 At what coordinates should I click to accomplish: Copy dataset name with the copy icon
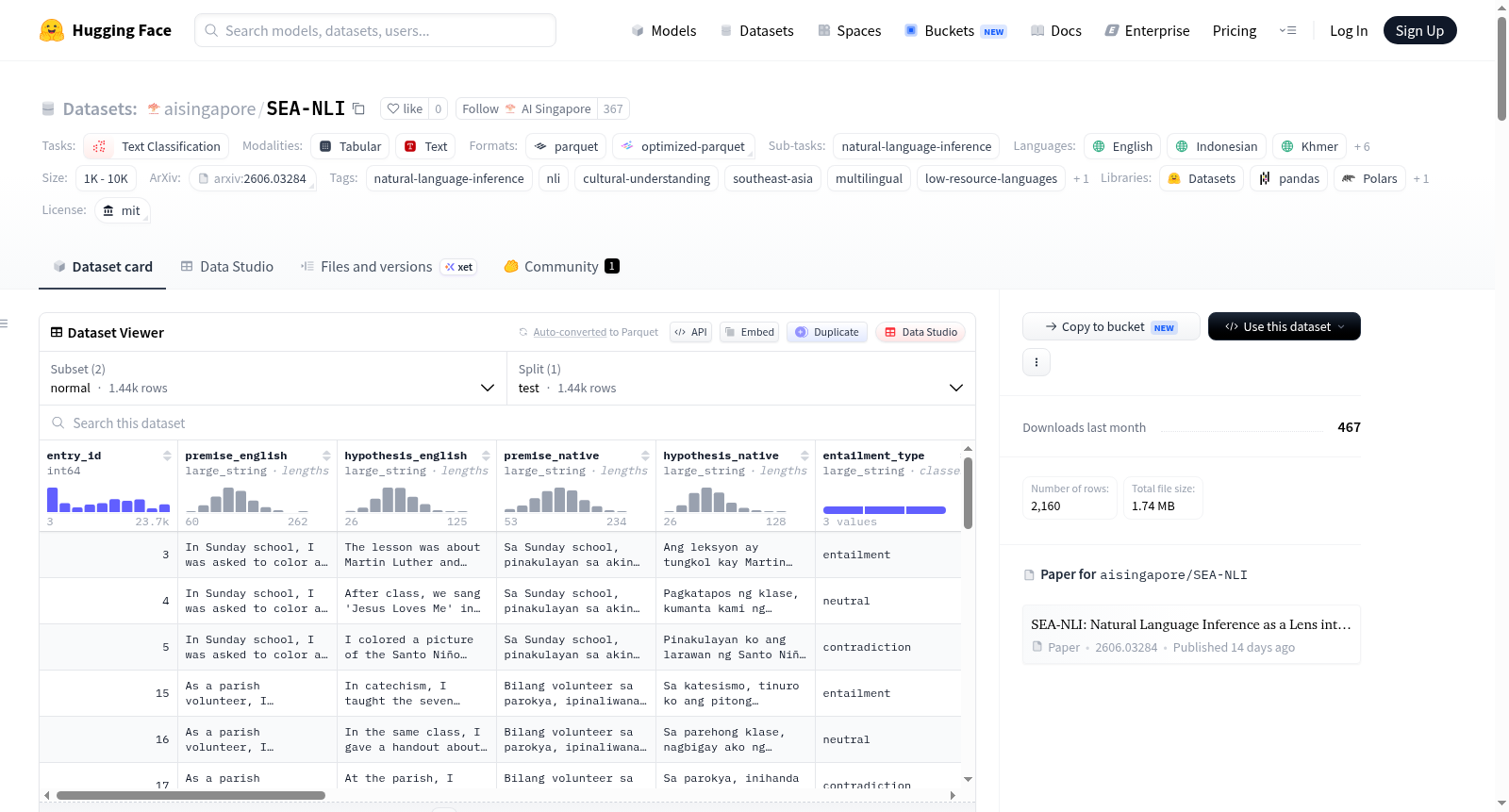click(x=358, y=108)
